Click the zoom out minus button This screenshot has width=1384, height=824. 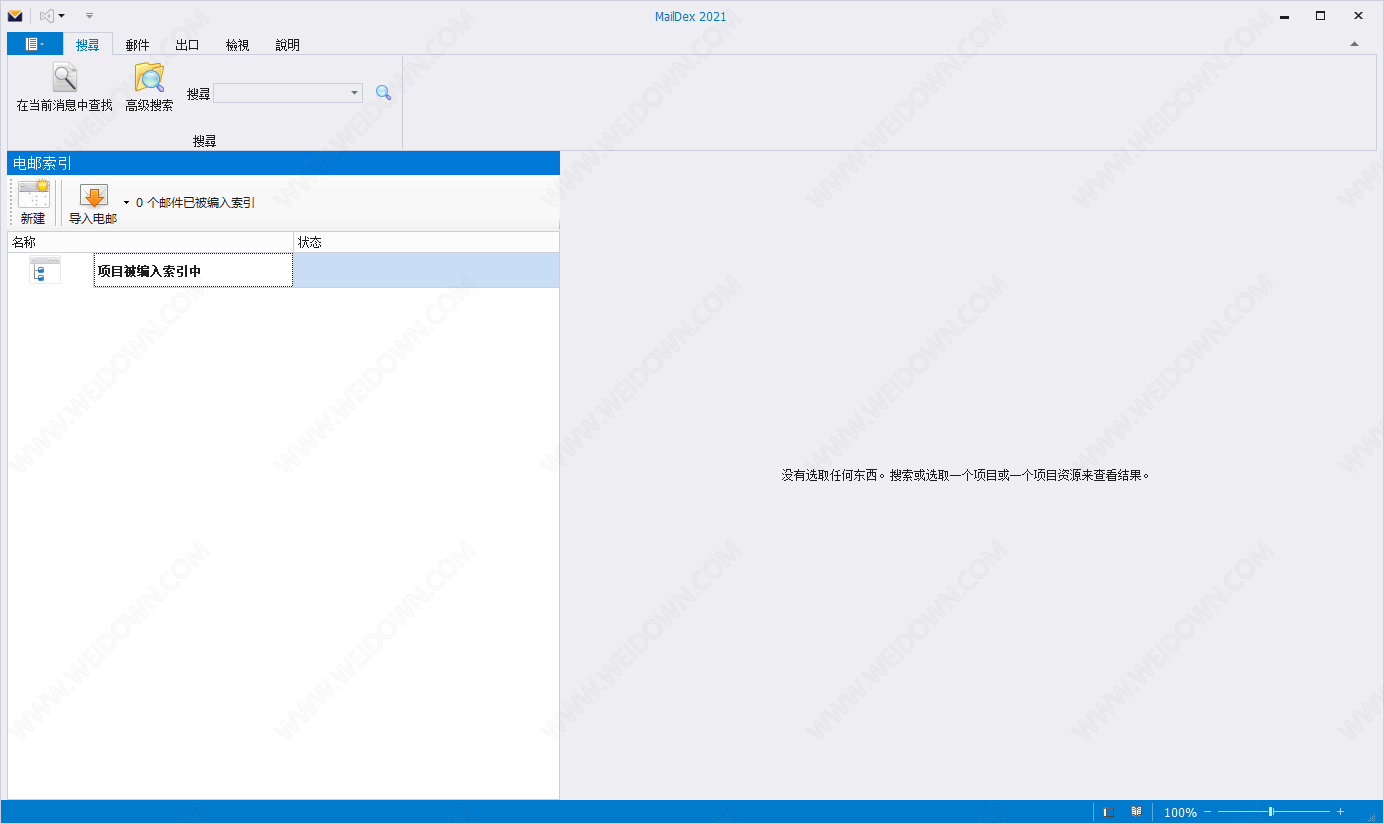1207,812
